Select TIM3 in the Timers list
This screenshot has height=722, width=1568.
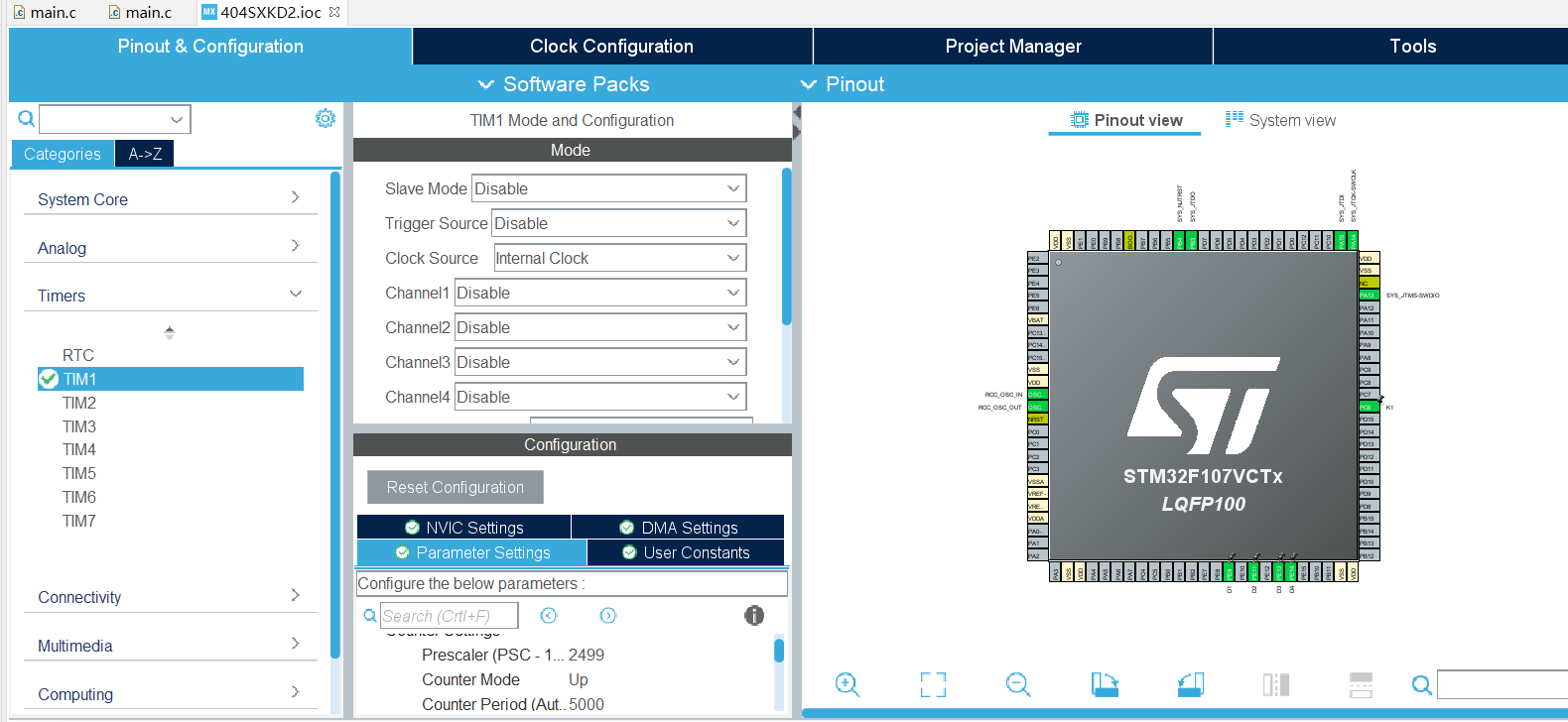pos(79,426)
